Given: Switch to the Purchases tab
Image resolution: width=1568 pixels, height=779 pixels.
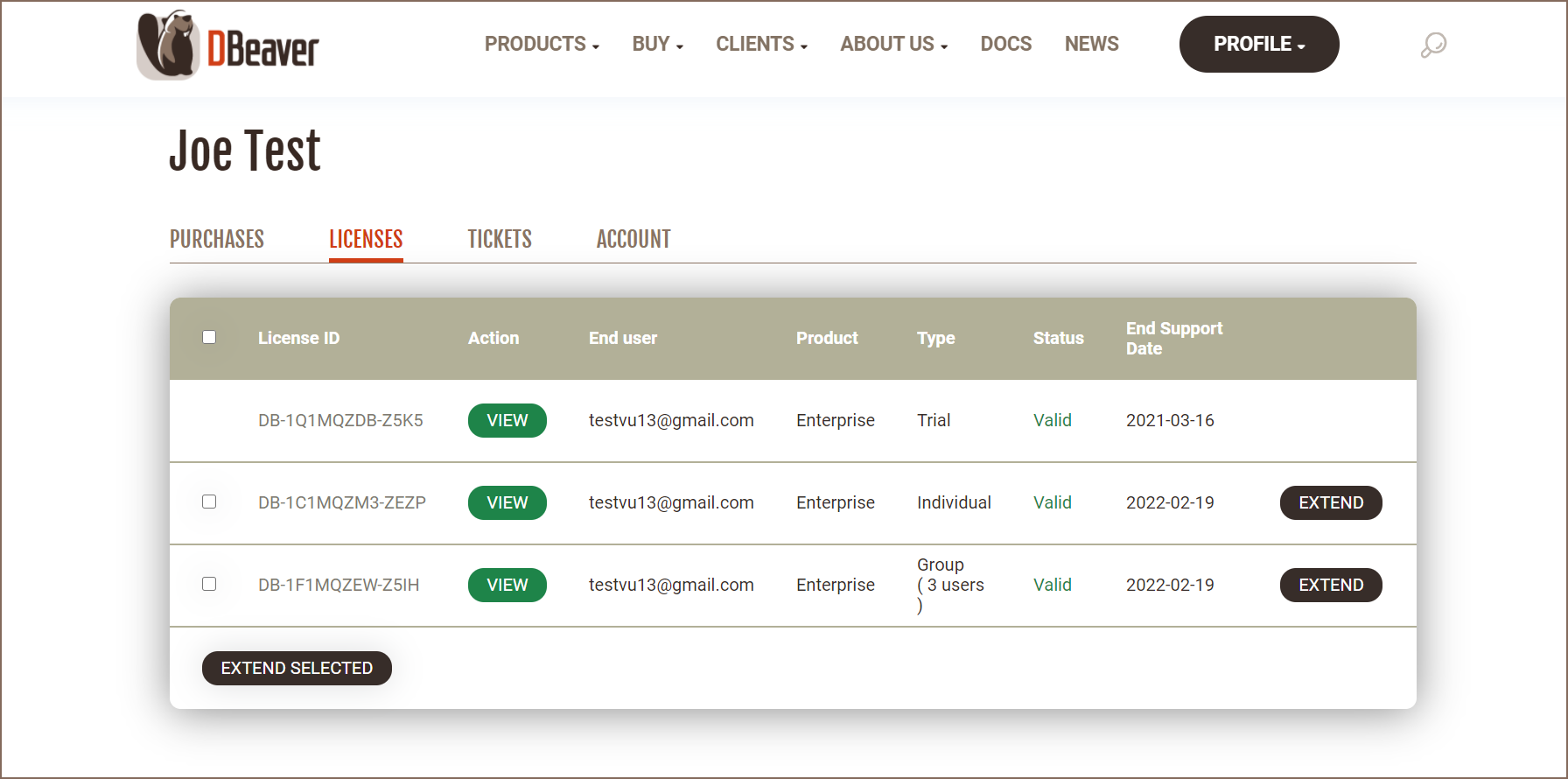Looking at the screenshot, I should click(217, 239).
